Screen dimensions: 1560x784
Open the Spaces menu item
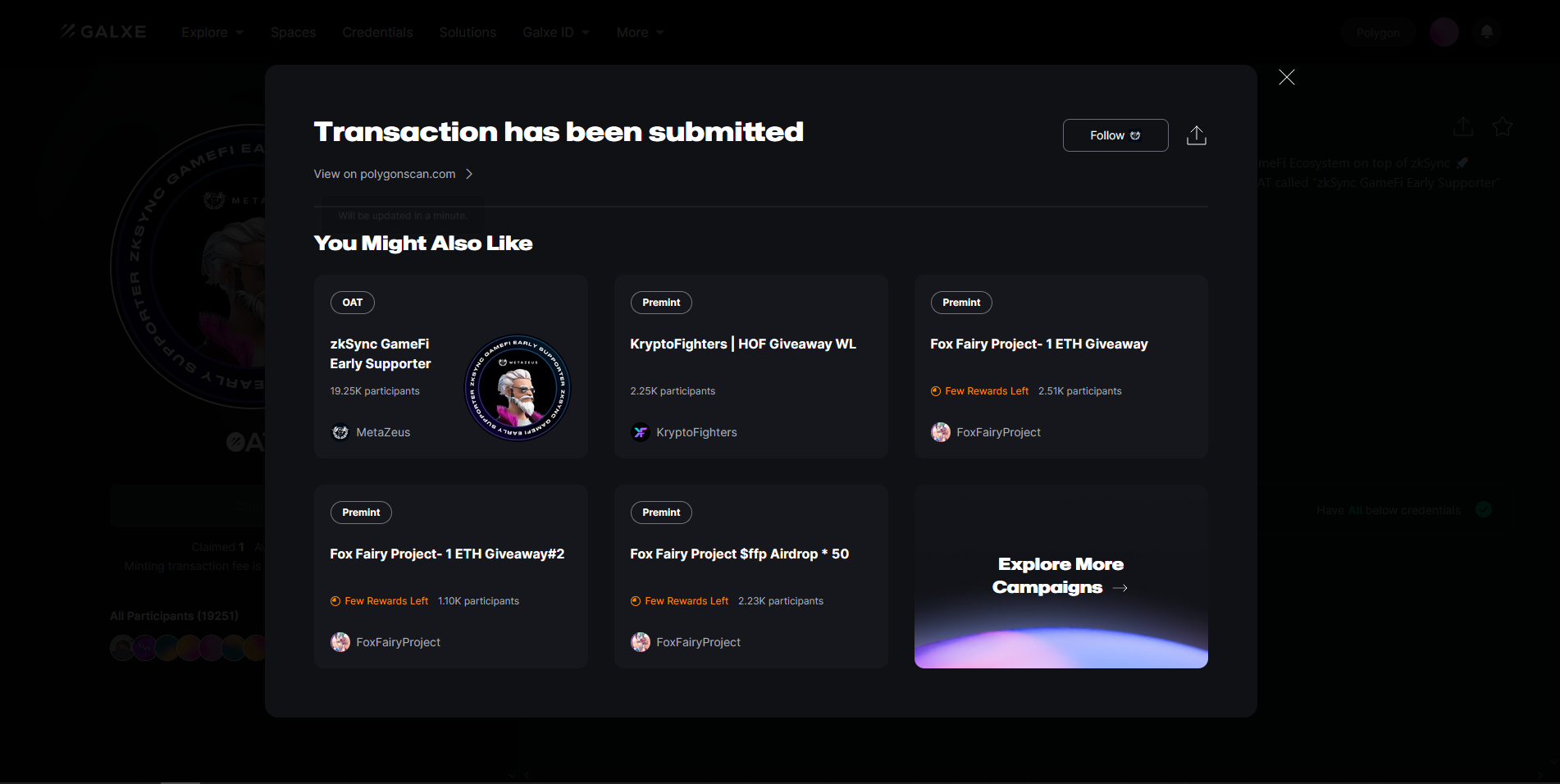(x=293, y=33)
